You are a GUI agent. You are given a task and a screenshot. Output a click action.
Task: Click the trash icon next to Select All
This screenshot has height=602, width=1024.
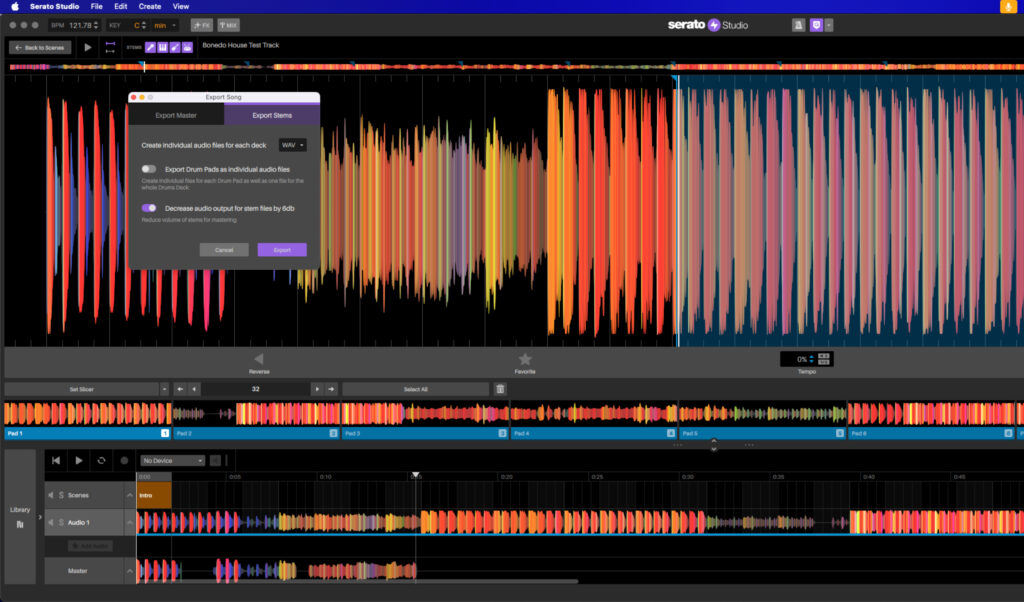click(x=500, y=388)
